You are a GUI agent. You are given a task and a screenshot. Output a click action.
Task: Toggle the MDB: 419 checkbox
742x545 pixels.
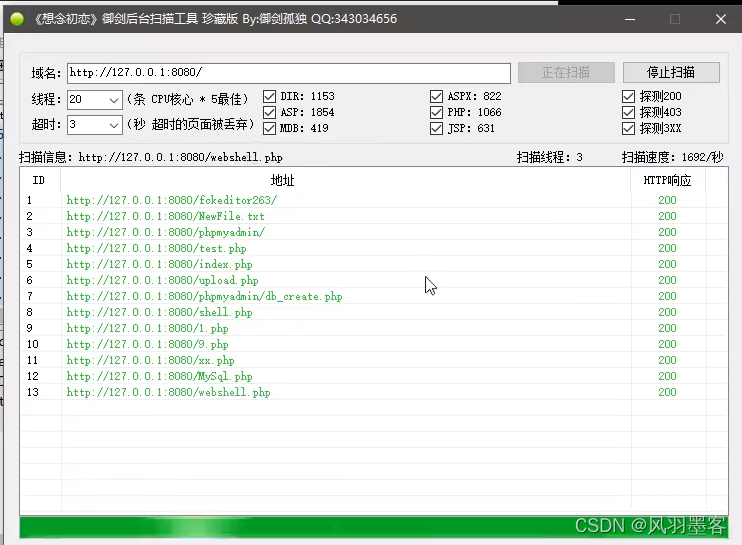[269, 129]
